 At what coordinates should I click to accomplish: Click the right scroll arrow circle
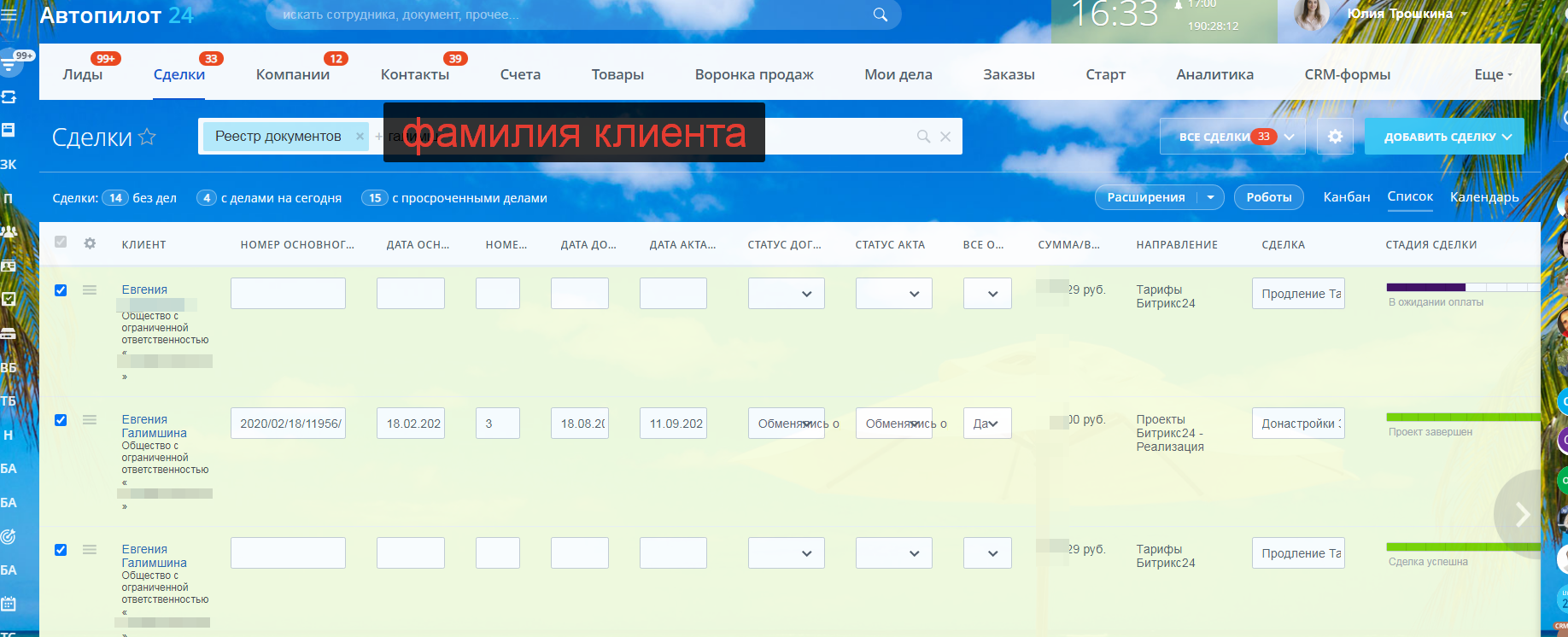1521,514
